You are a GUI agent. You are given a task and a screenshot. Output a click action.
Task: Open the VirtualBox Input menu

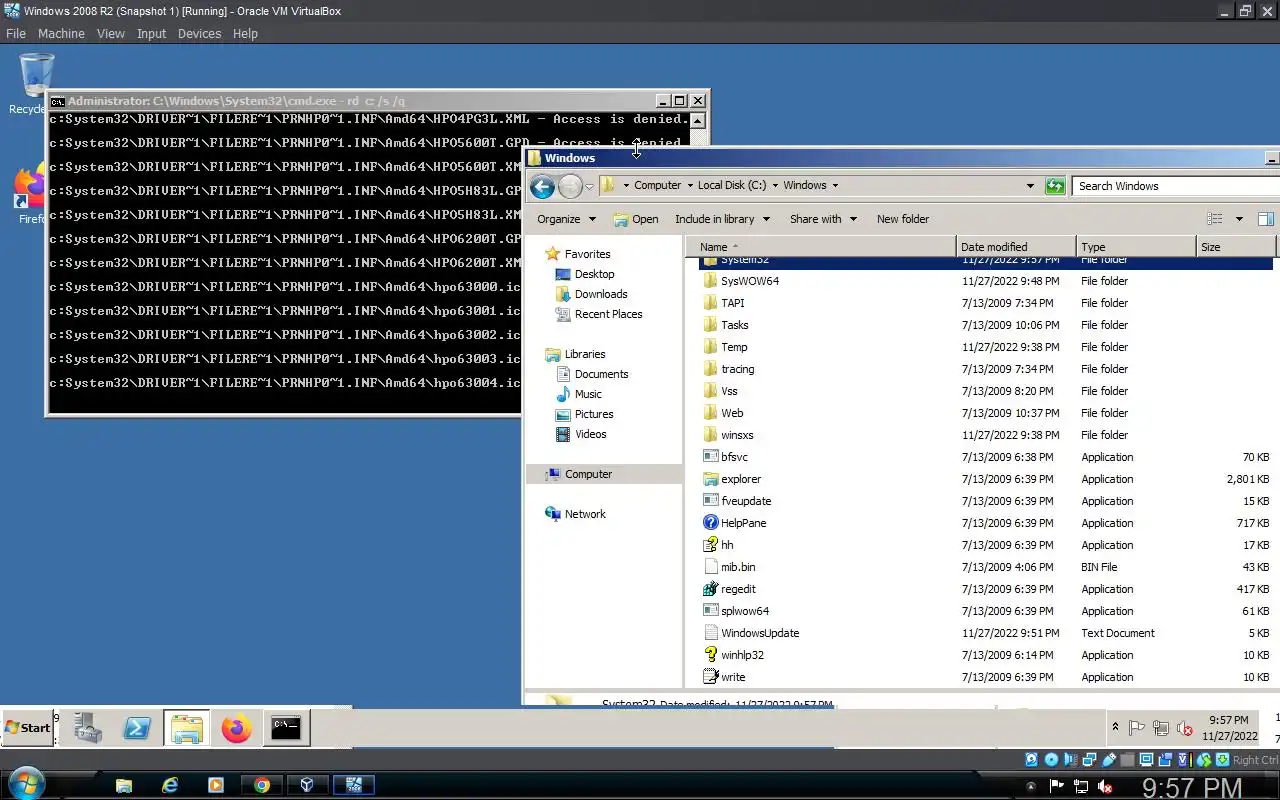[x=152, y=33]
